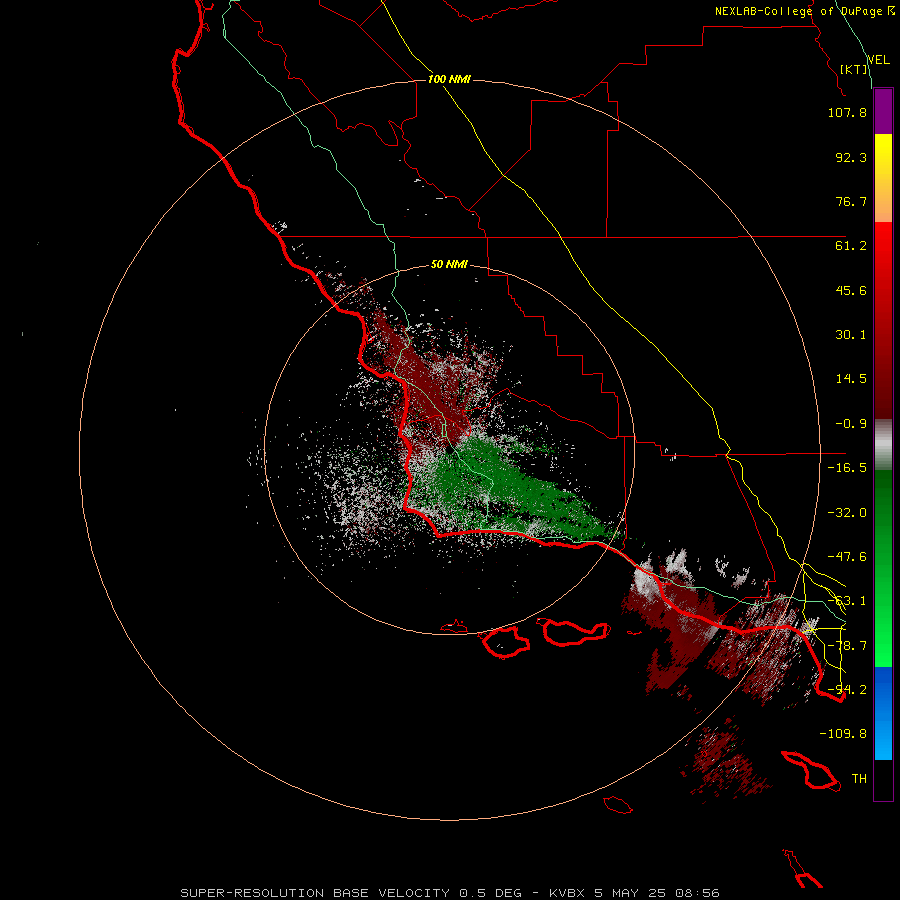Click the NEXLAB-College of DuPage credit text

pyautogui.click(x=805, y=11)
